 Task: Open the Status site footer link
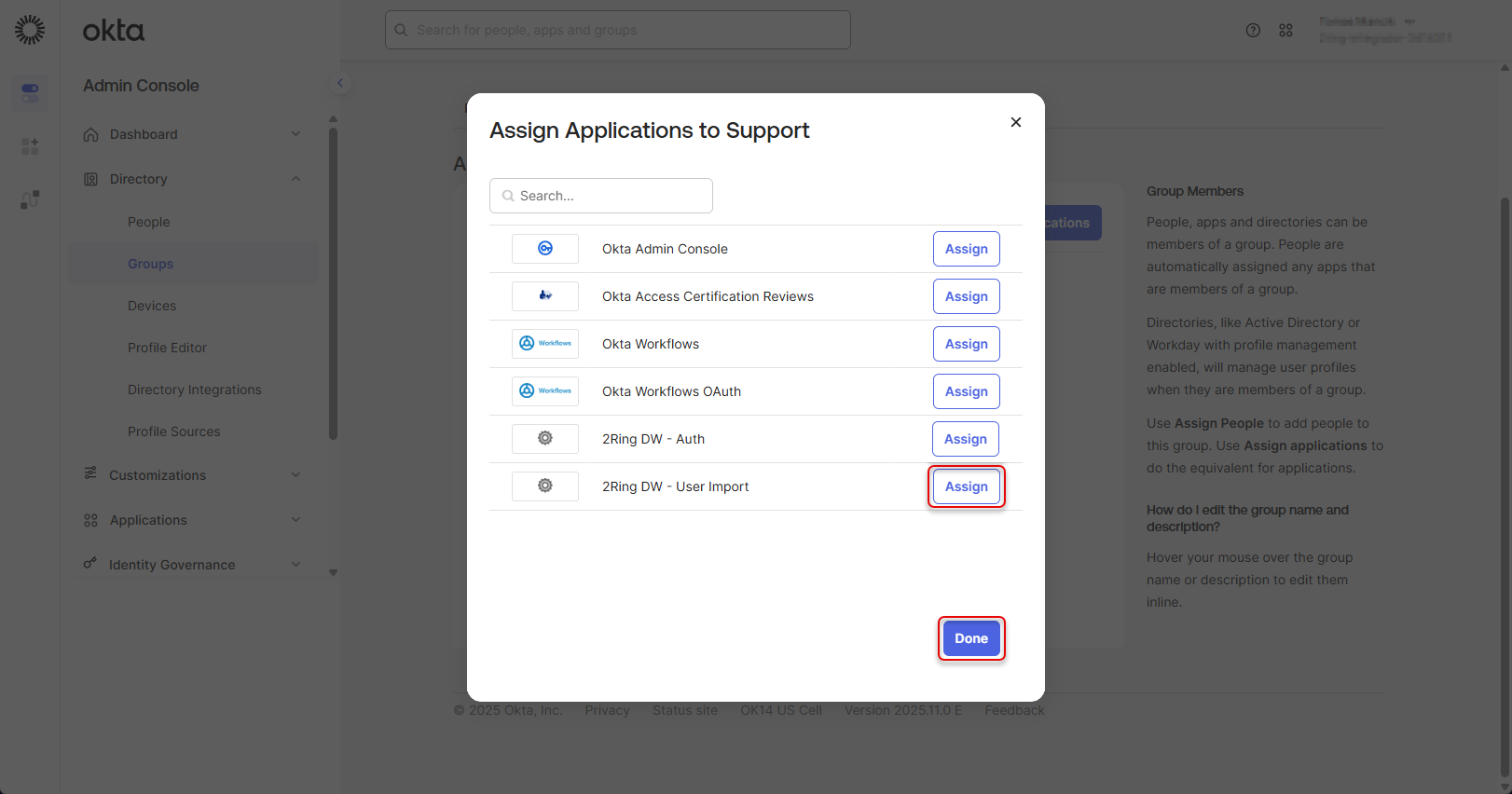(x=685, y=710)
